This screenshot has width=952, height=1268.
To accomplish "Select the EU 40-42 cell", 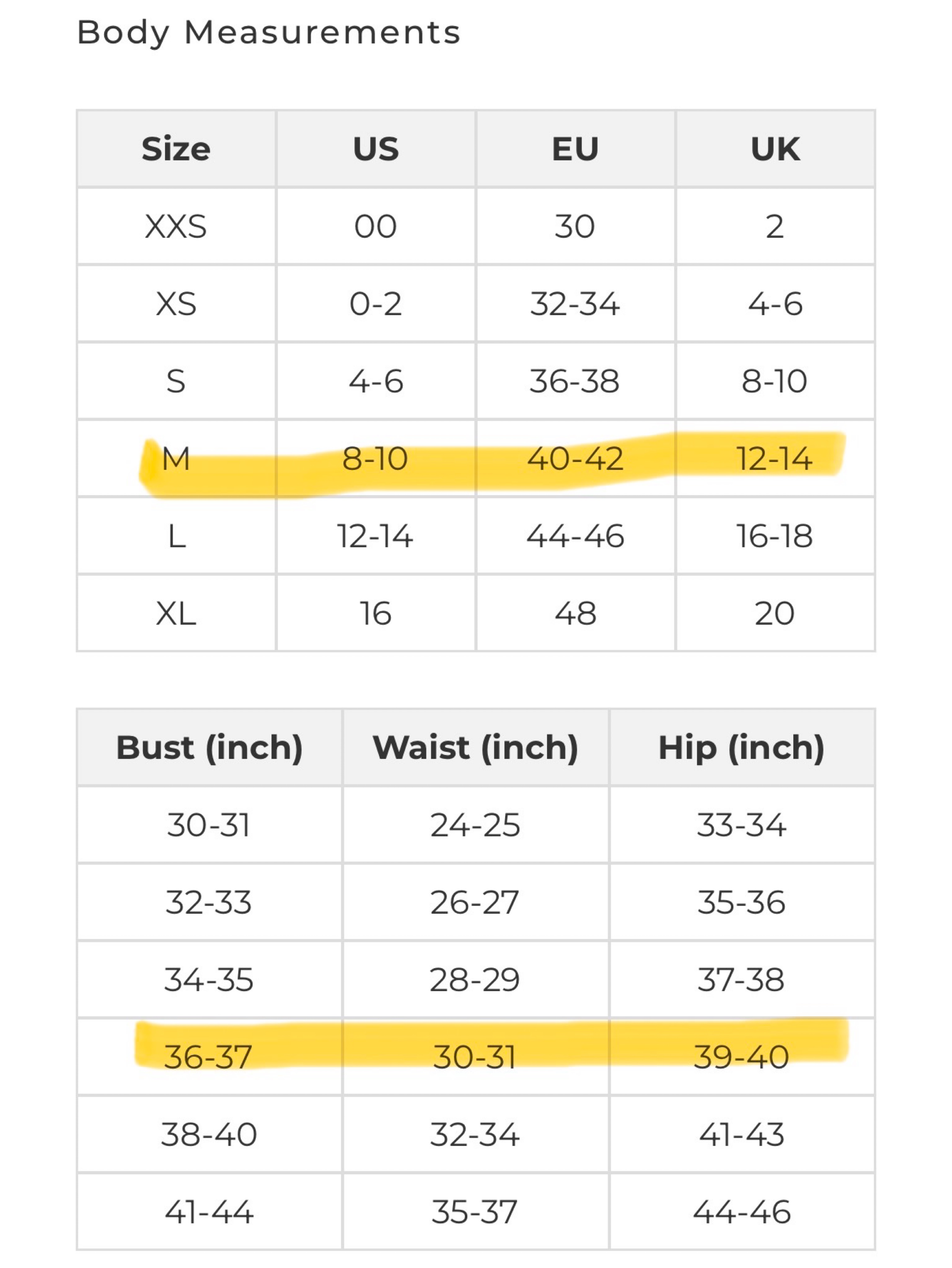I will point(575,459).
